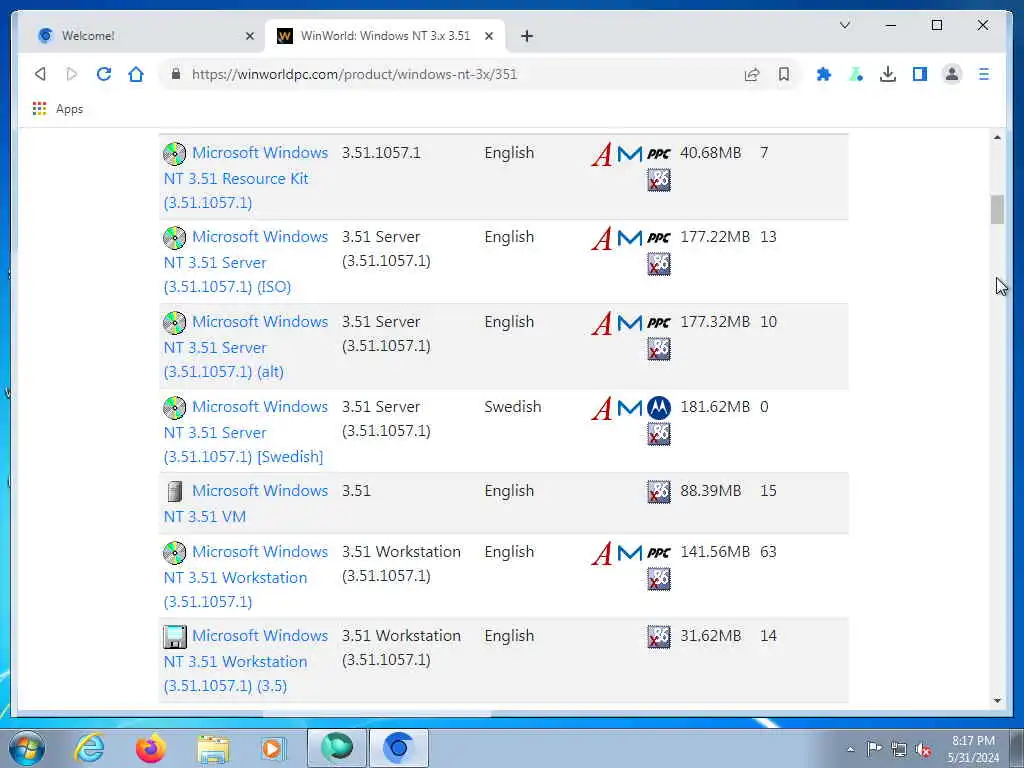1024x768 pixels.
Task: Click the green flask toolbar icon
Action: 856,74
